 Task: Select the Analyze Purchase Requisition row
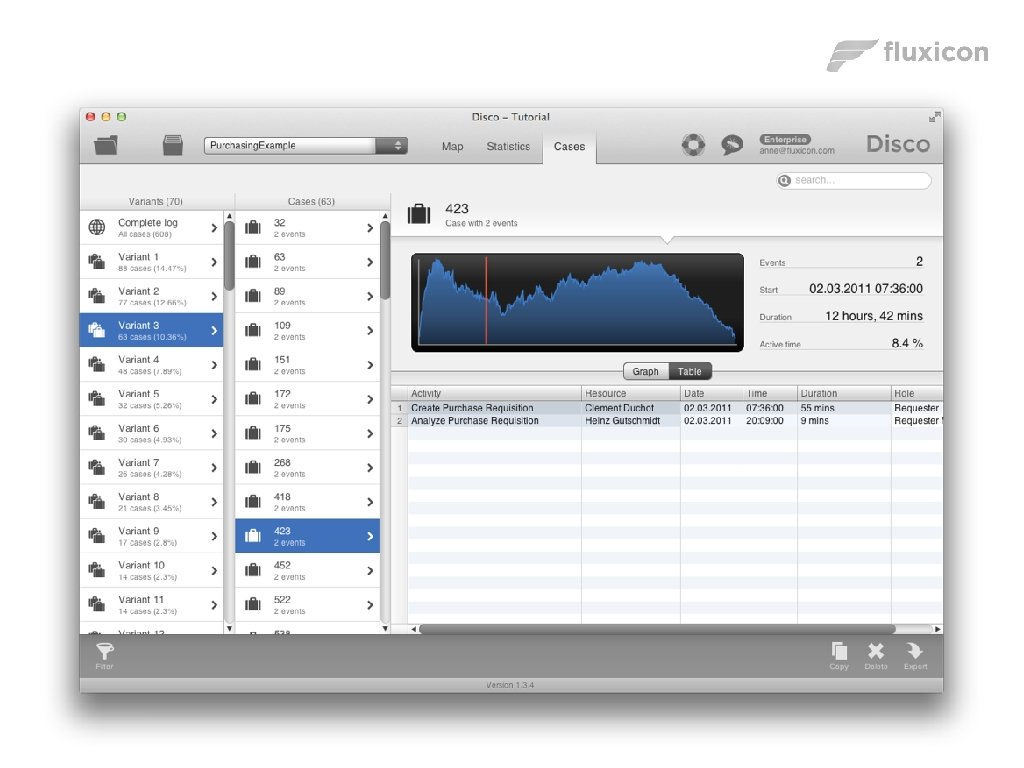[667, 421]
